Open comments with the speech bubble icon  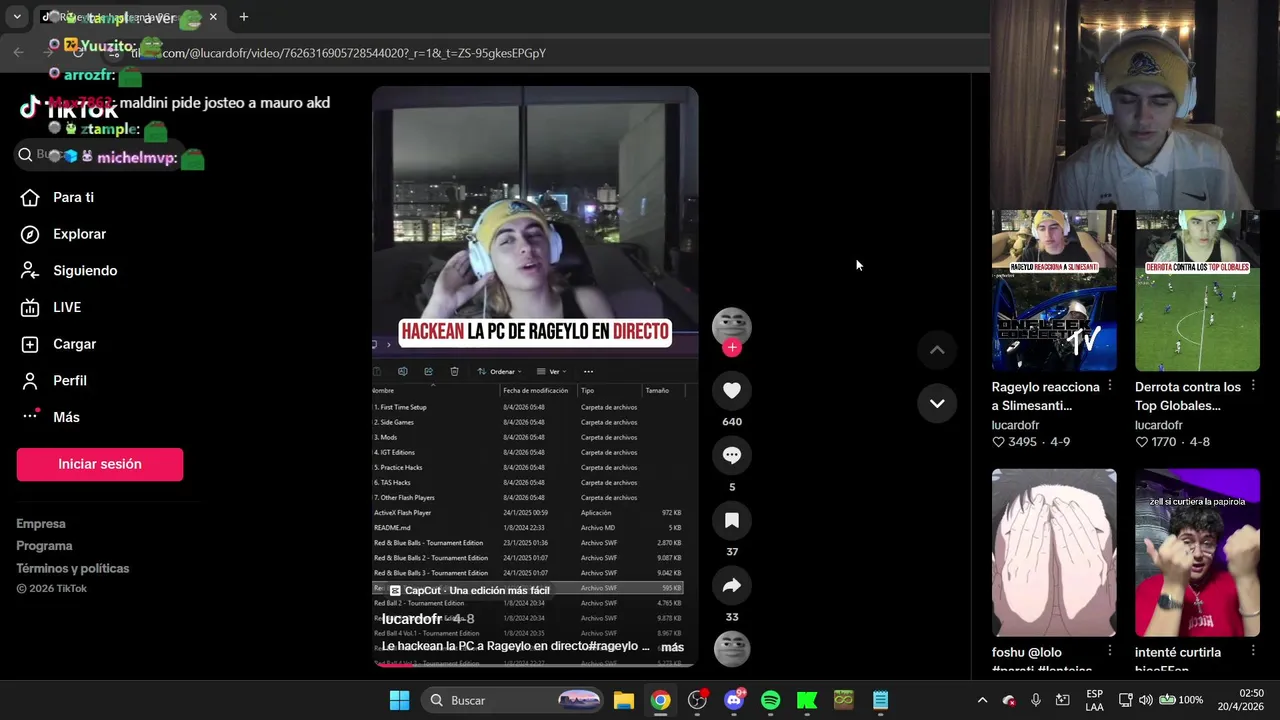pyautogui.click(x=732, y=456)
